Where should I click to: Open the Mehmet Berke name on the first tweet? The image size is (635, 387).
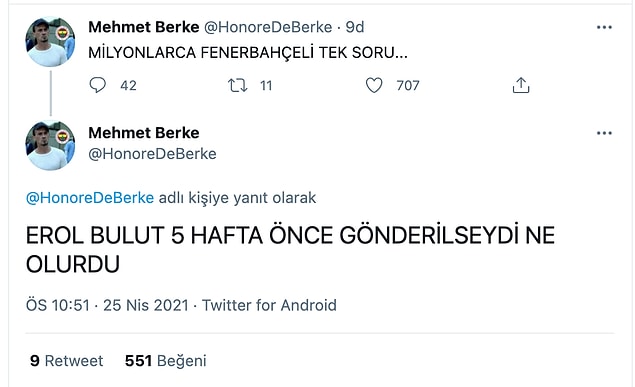coord(144,27)
